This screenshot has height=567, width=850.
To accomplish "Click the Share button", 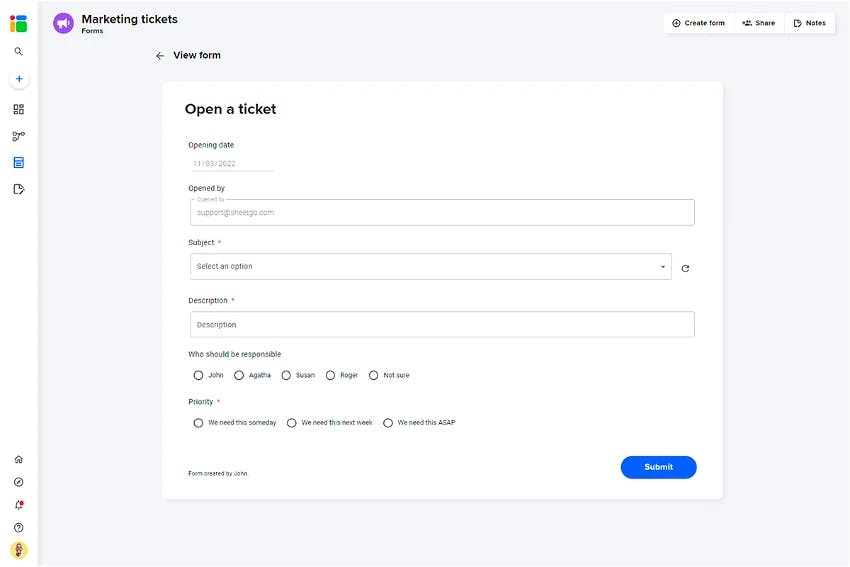I will 759,23.
